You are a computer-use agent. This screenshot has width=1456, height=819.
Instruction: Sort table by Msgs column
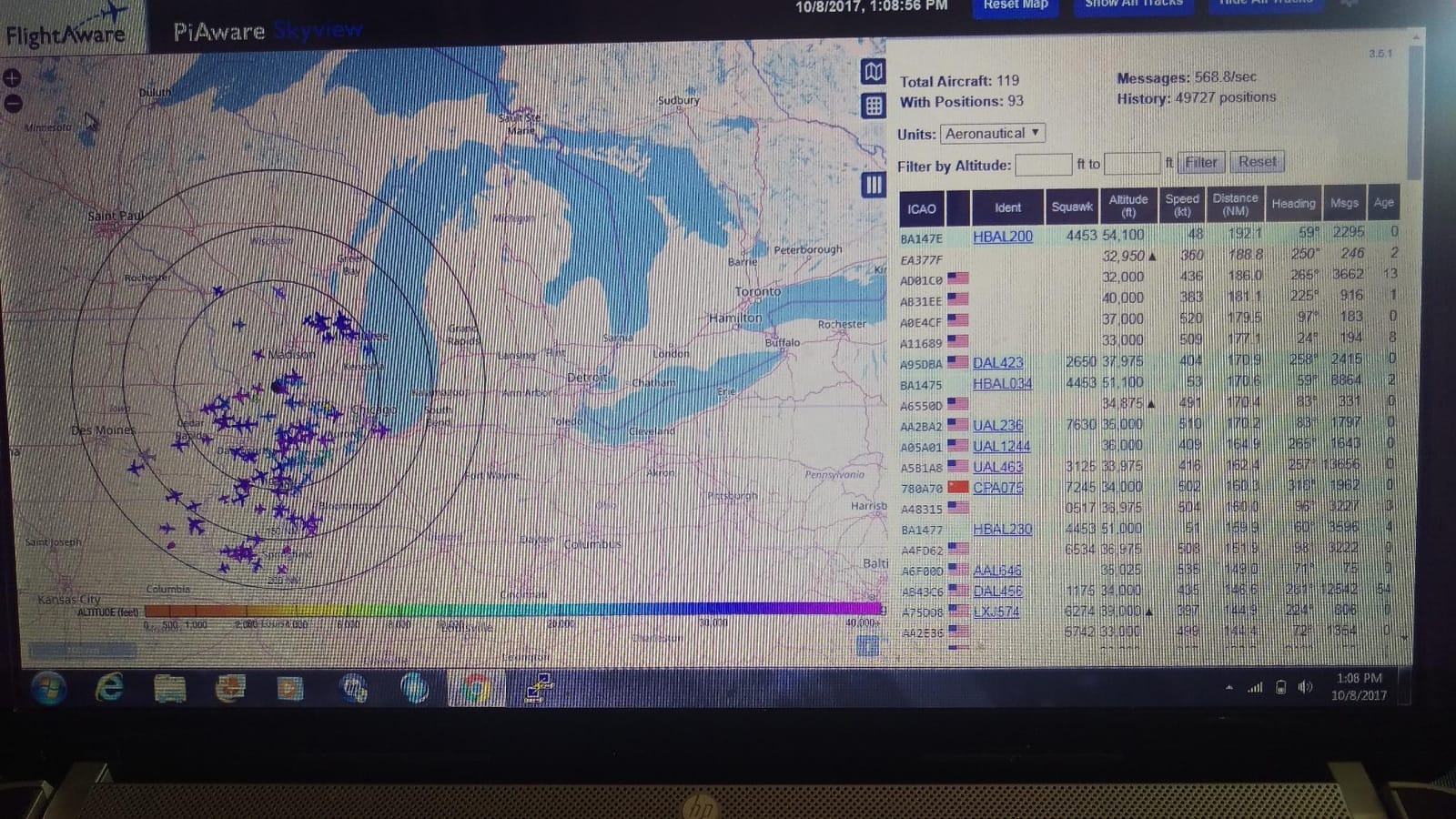[1344, 203]
